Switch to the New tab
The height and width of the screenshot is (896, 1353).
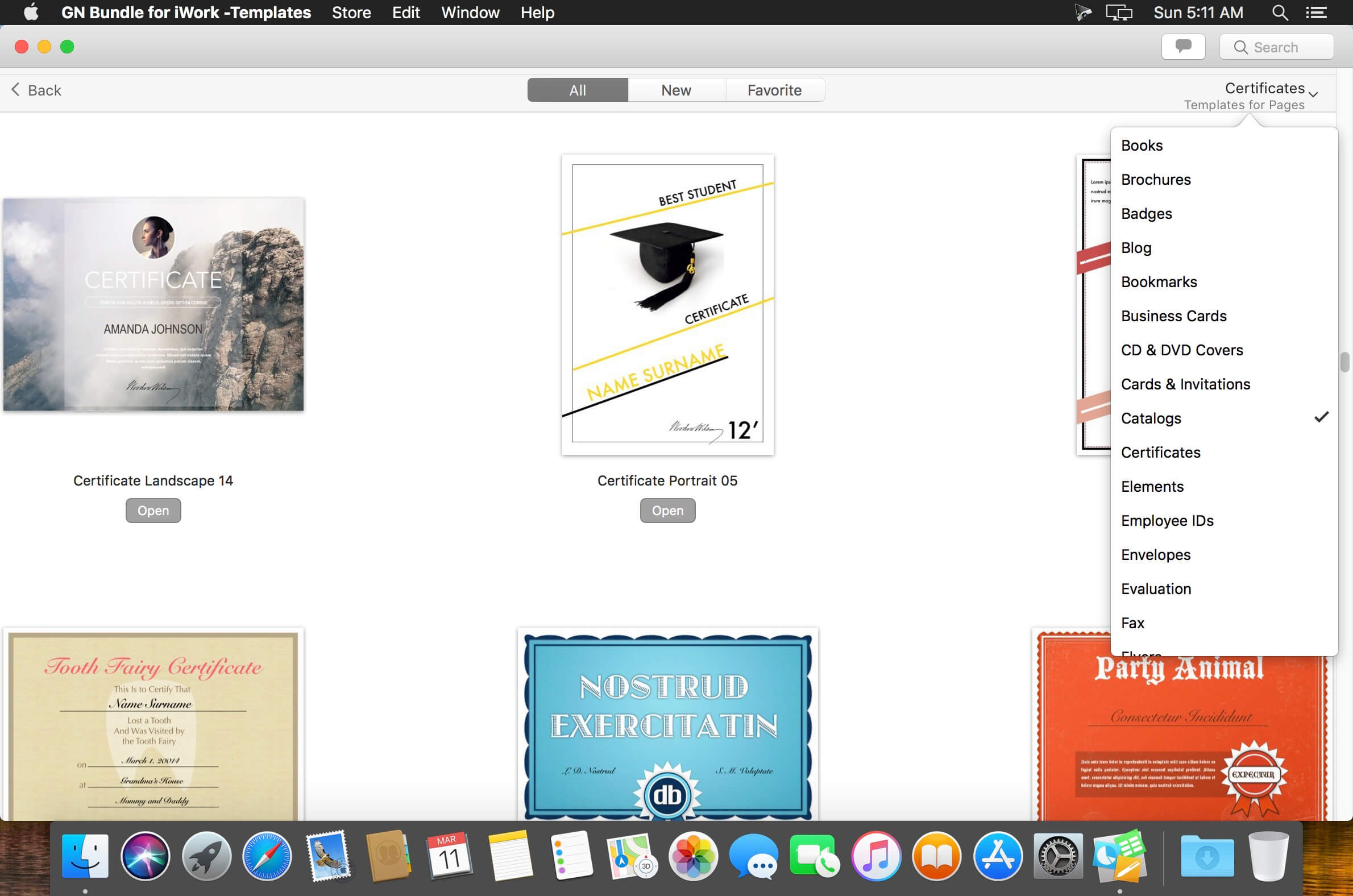click(676, 90)
